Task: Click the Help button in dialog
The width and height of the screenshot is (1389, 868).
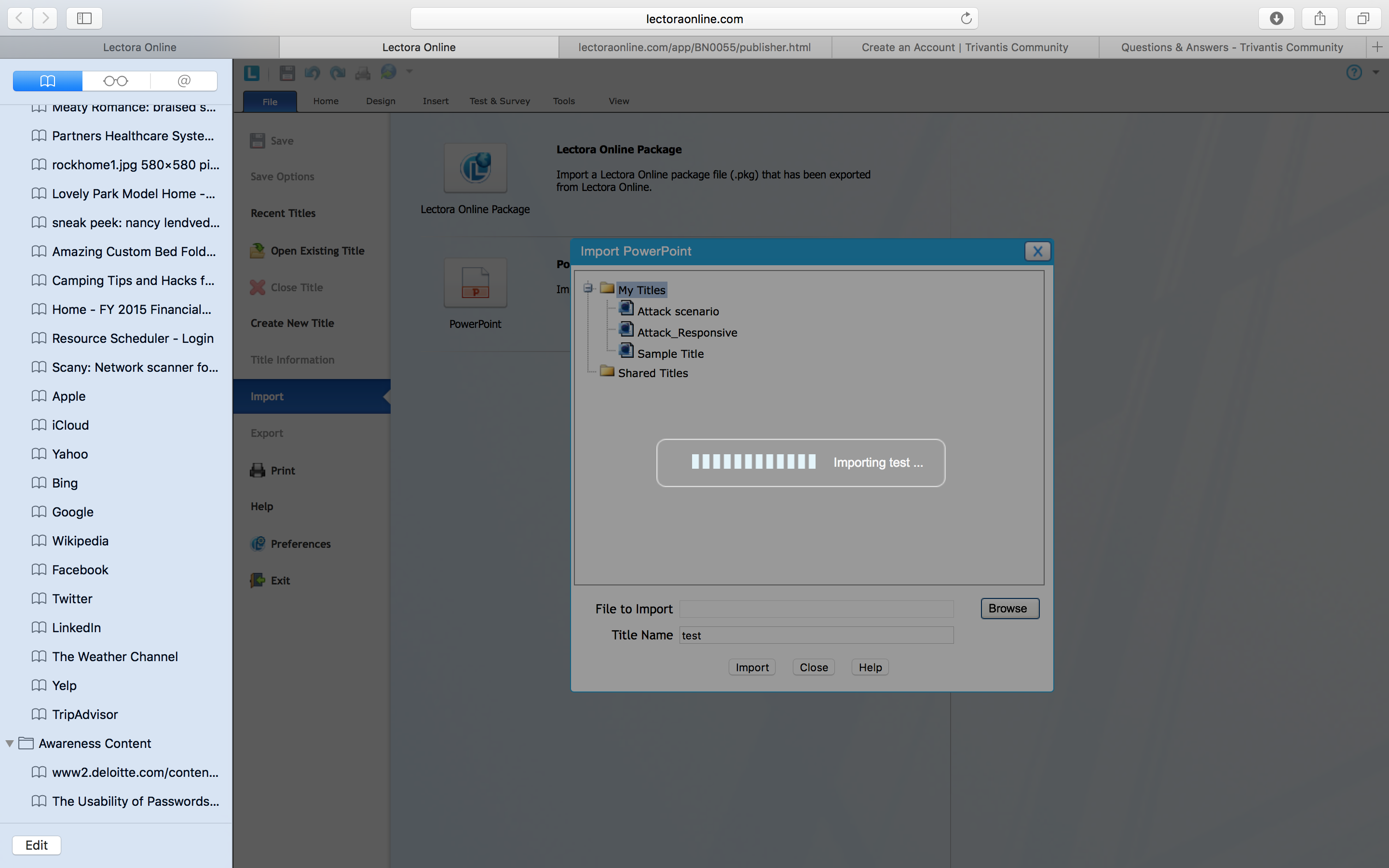Action: coord(870,667)
